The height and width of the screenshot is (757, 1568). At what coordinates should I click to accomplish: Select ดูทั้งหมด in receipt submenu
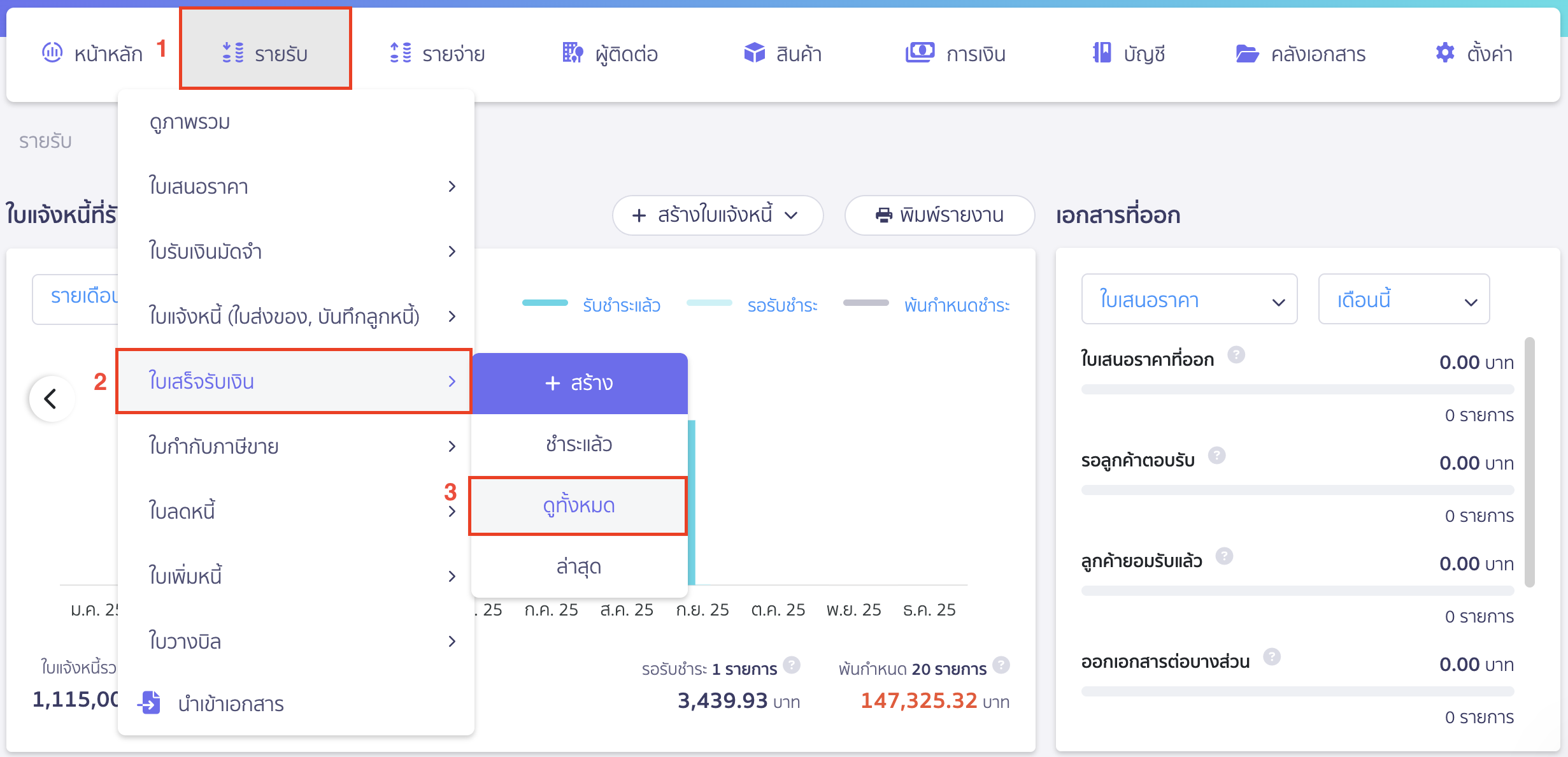pyautogui.click(x=578, y=506)
